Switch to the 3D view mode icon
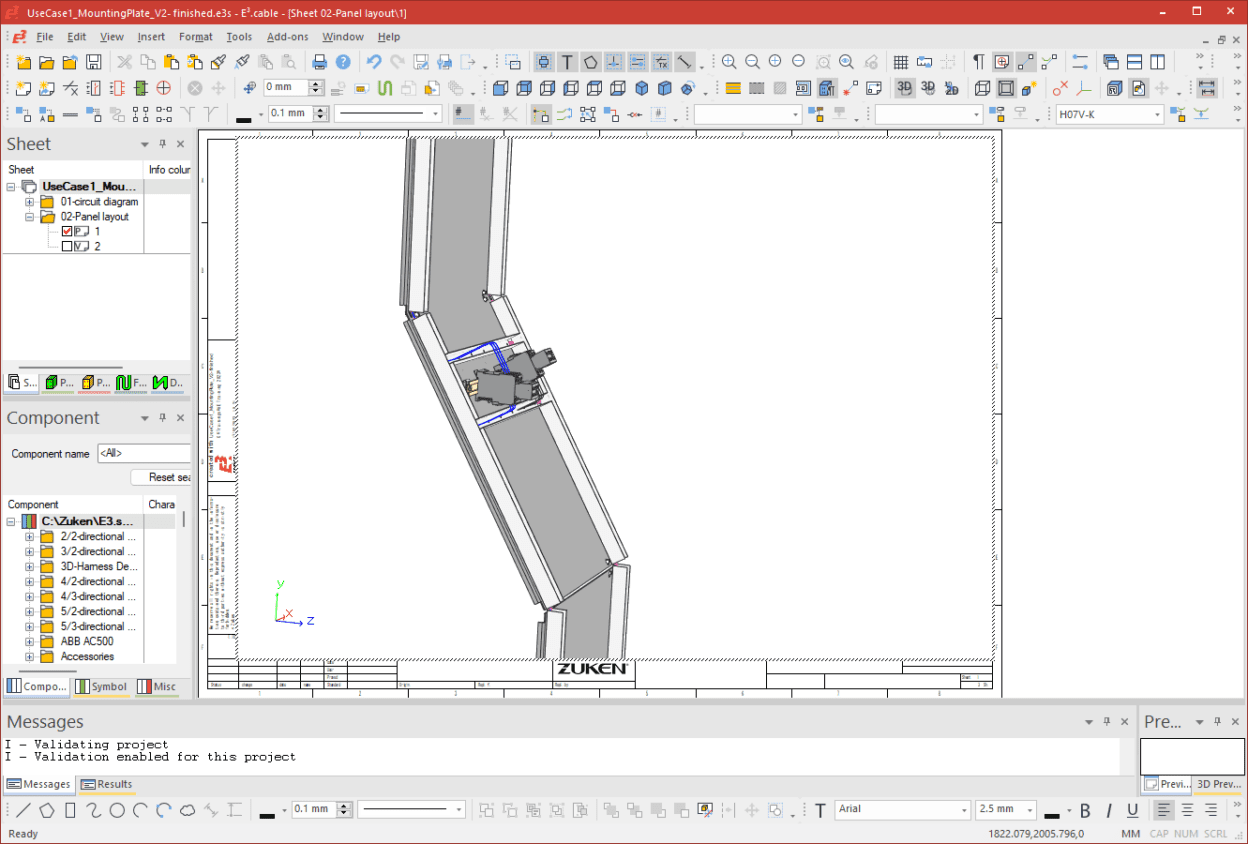The image size is (1248, 844). (904, 87)
